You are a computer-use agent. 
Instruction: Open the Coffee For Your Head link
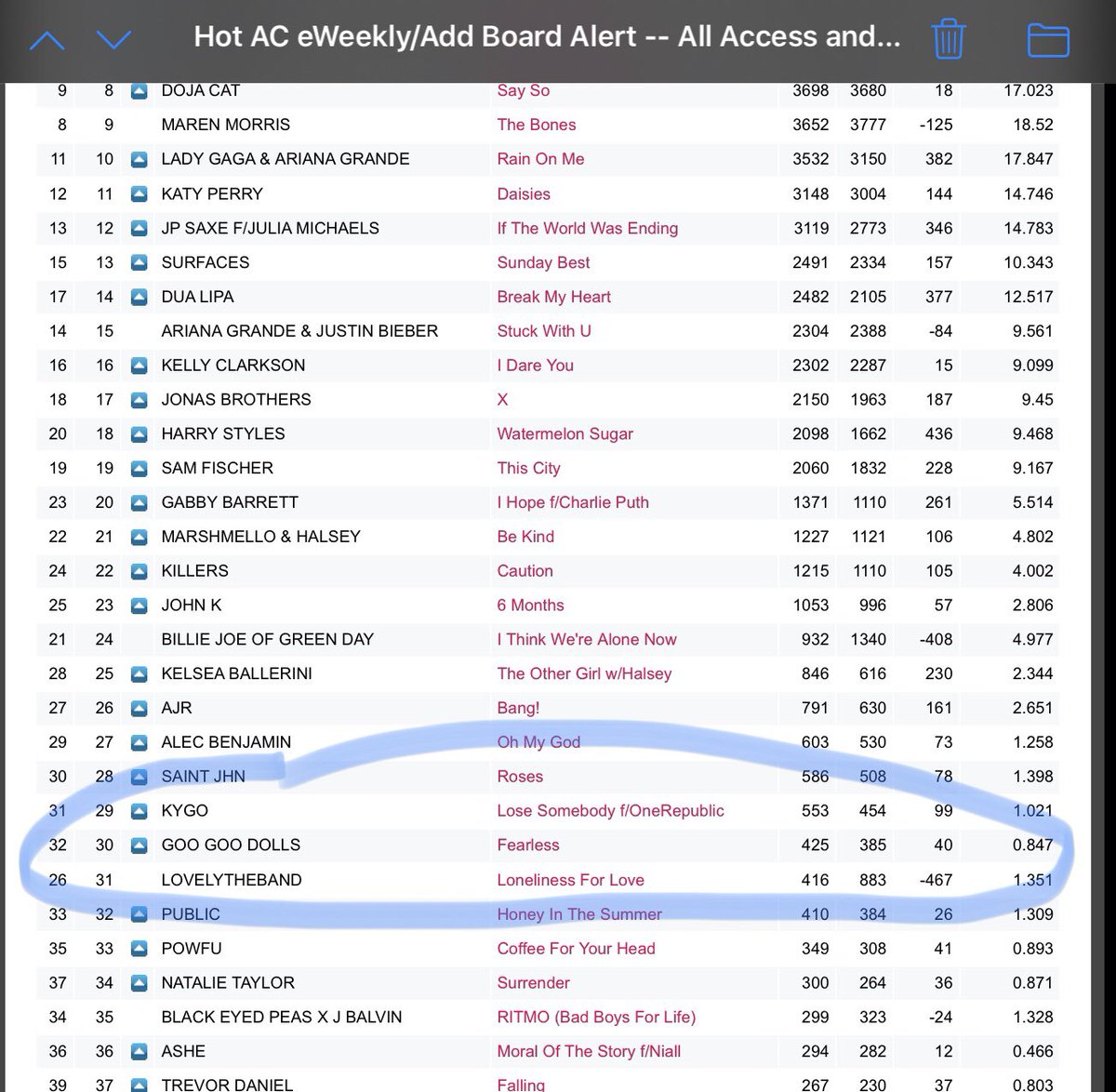(576, 948)
